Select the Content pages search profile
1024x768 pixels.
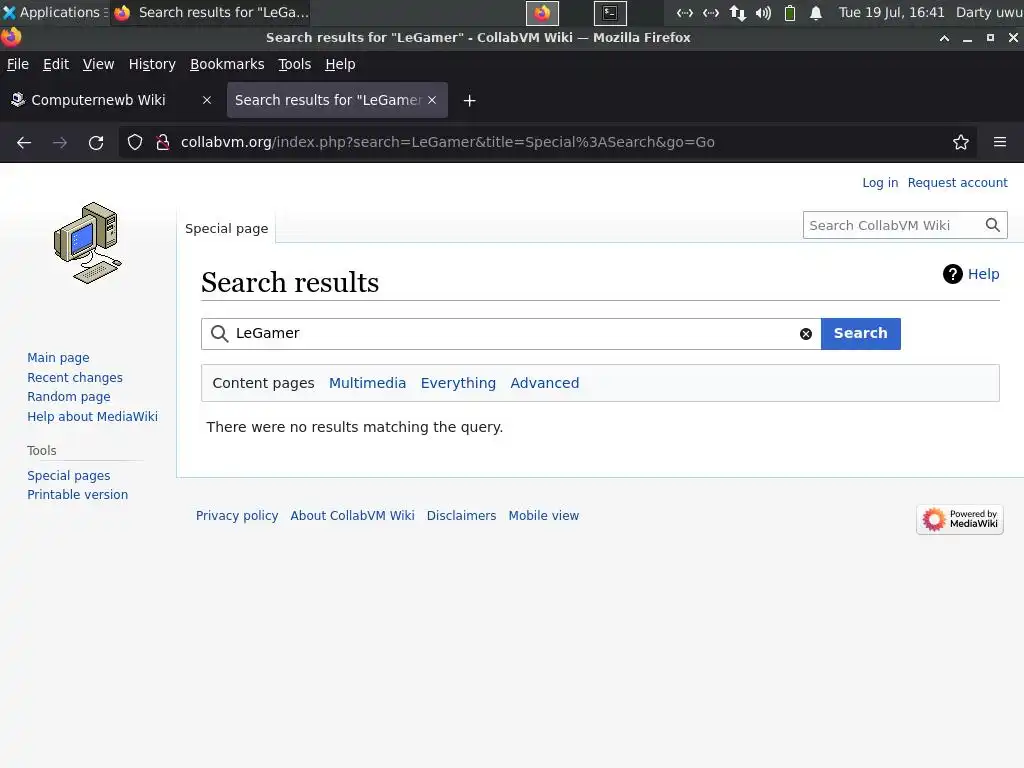click(263, 383)
